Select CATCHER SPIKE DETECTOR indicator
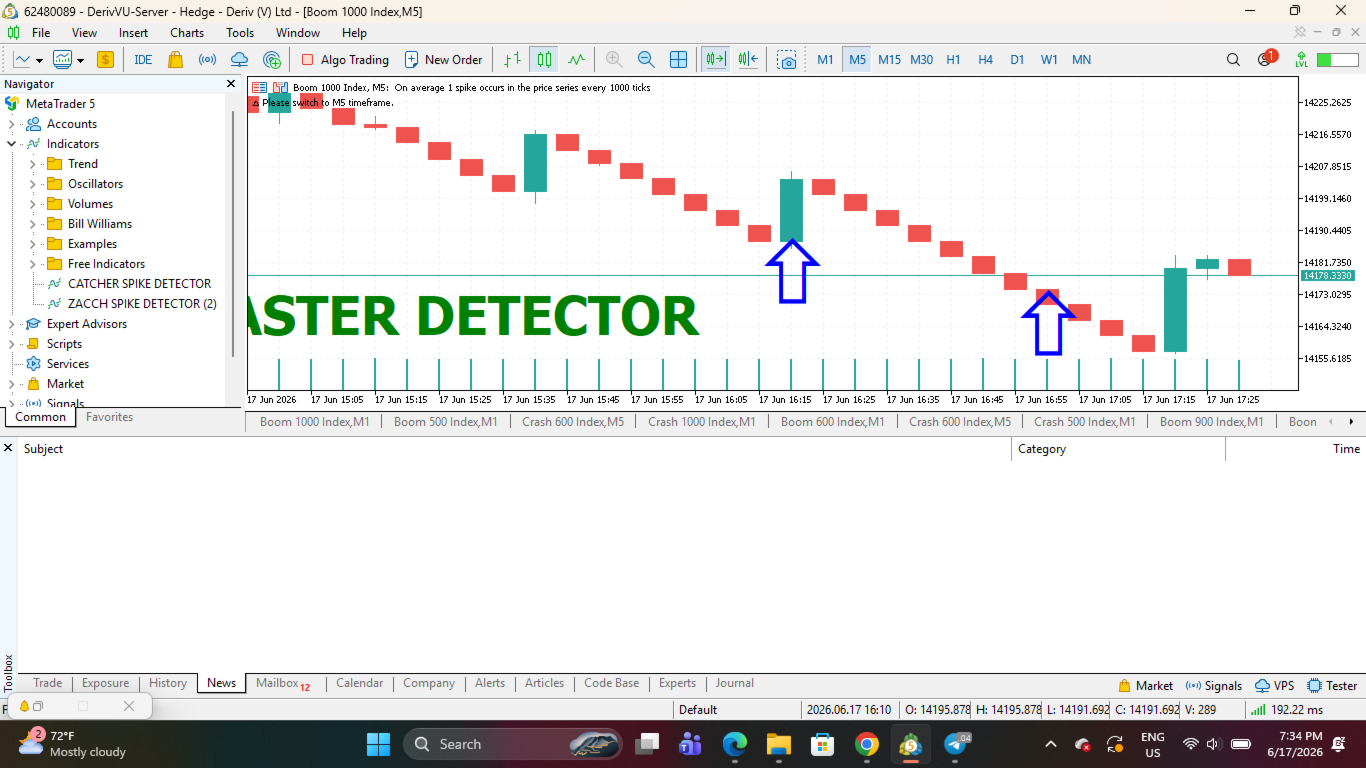 [139, 284]
